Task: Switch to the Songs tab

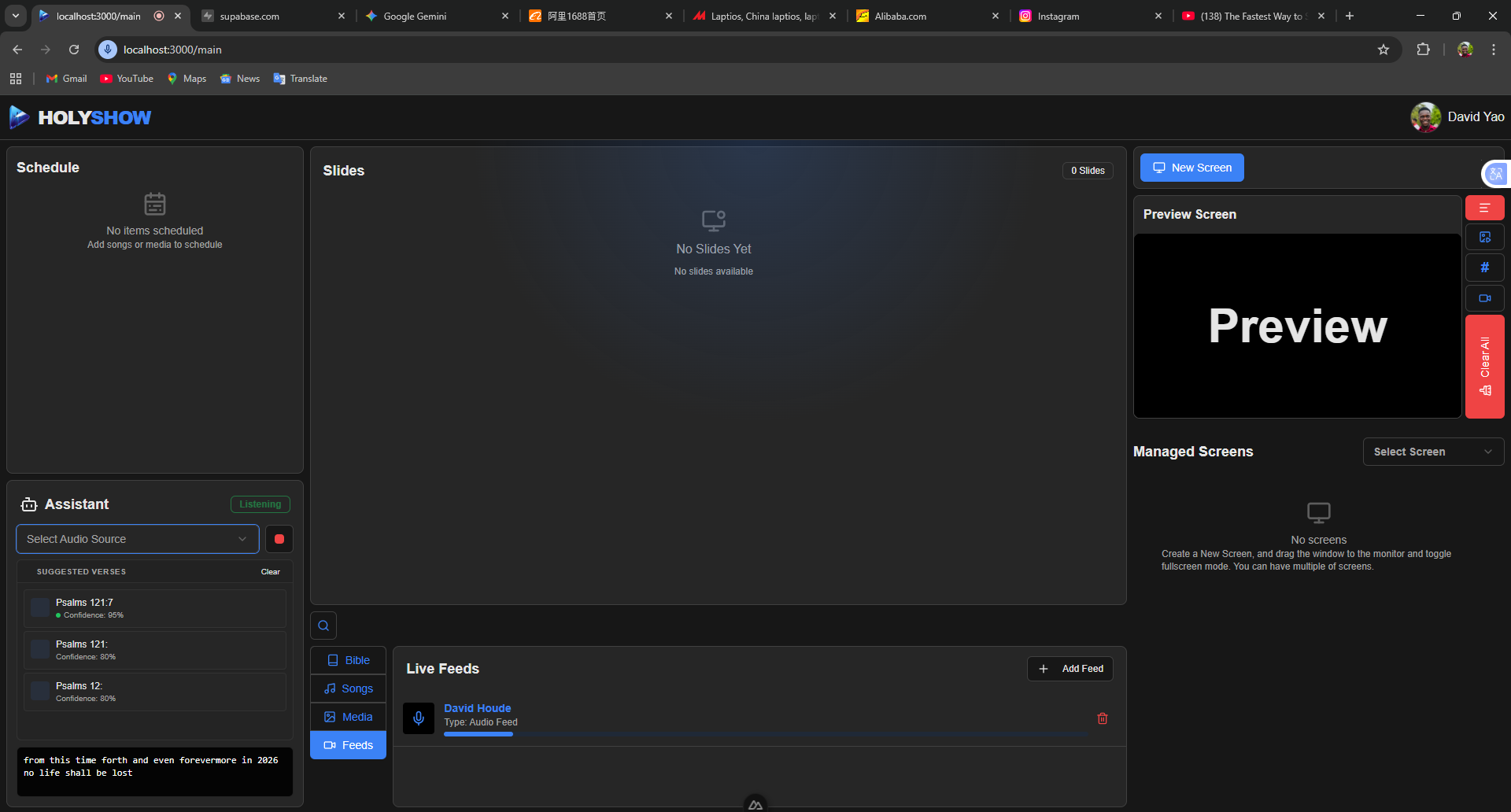Action: tap(348, 688)
